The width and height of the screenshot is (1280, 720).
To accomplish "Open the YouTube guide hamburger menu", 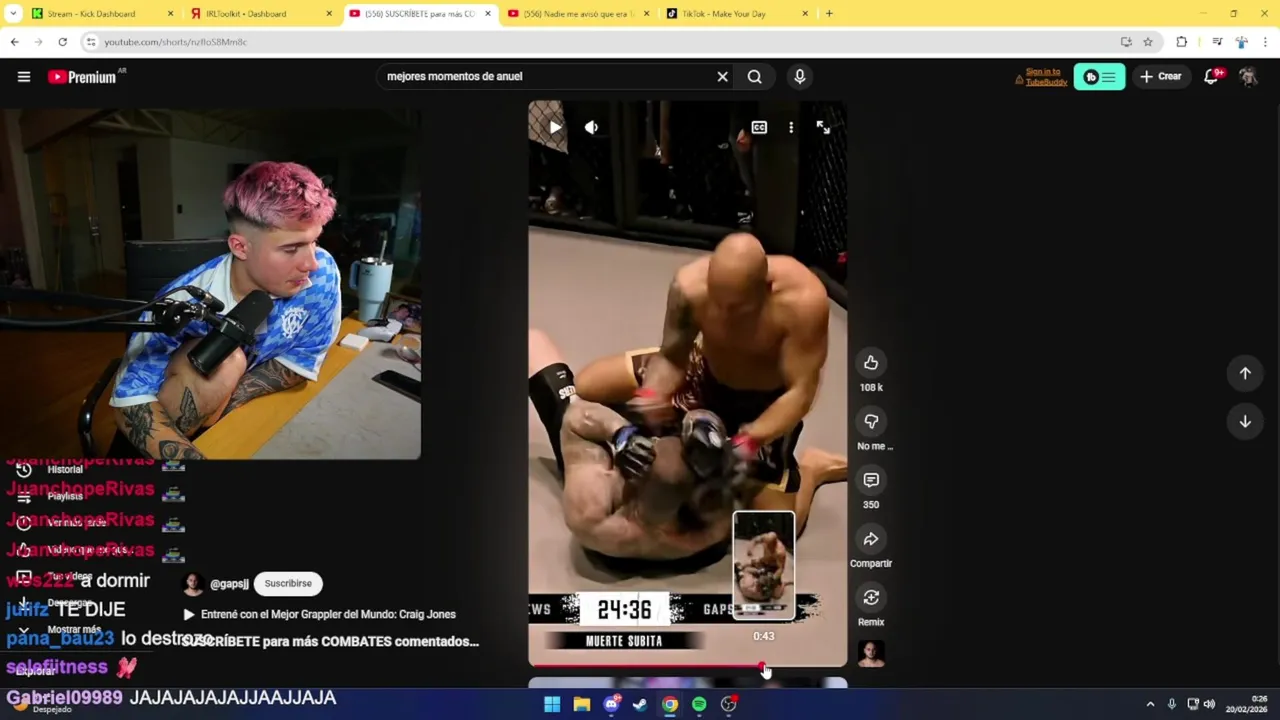I will 24,77.
